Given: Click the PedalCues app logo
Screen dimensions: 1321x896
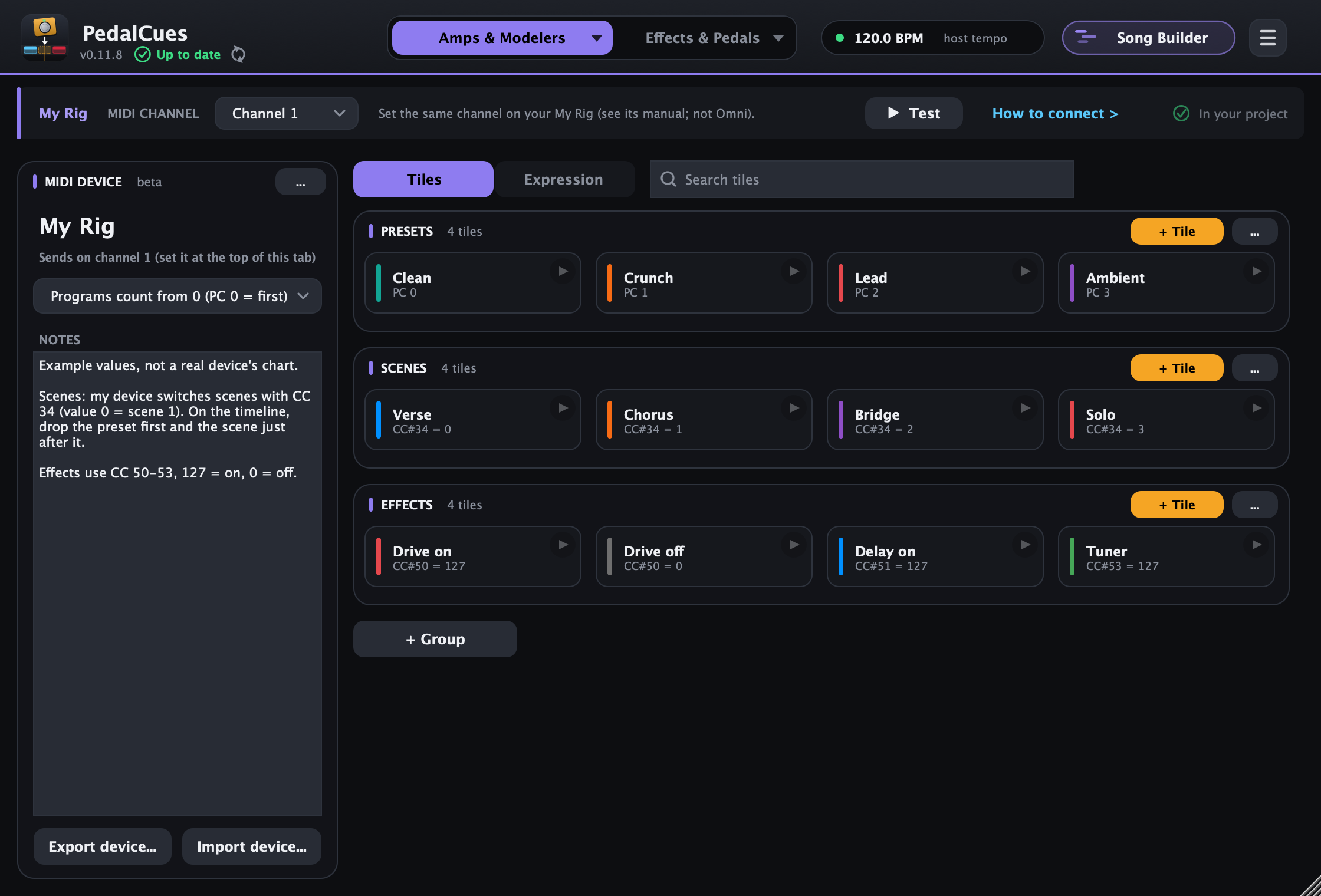Looking at the screenshot, I should pyautogui.click(x=45, y=38).
